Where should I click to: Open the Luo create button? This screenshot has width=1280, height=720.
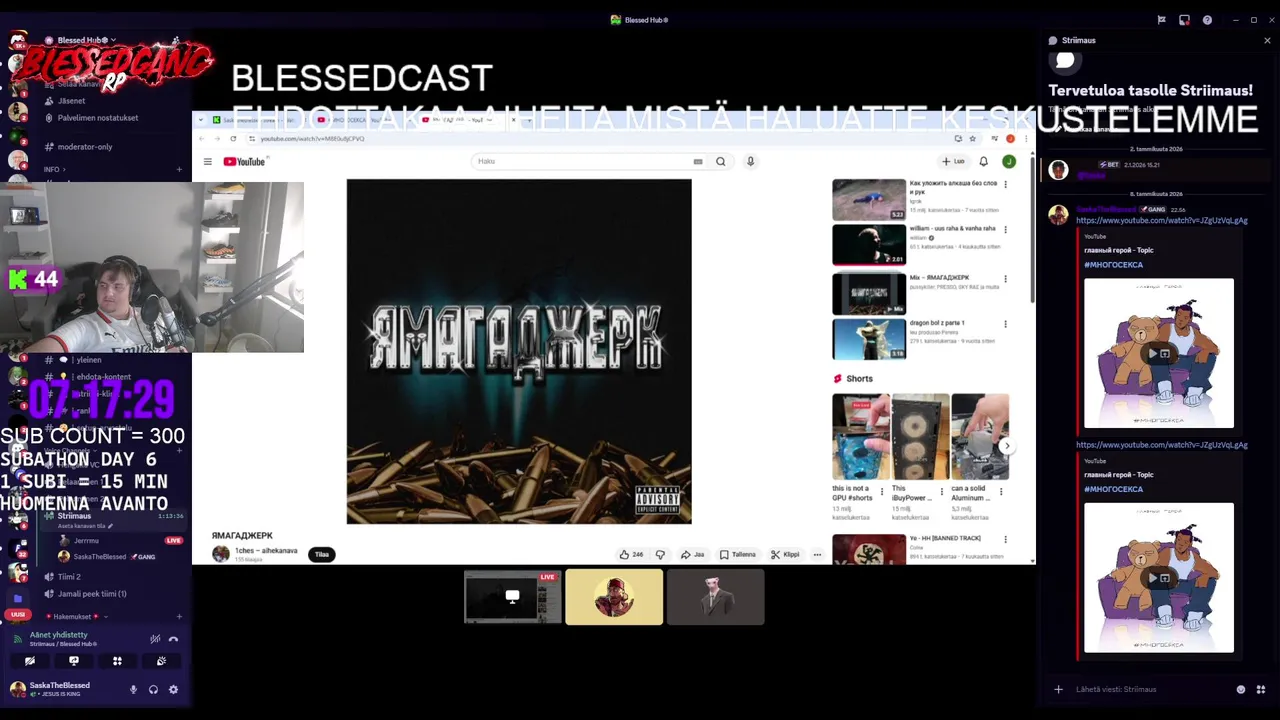(954, 161)
